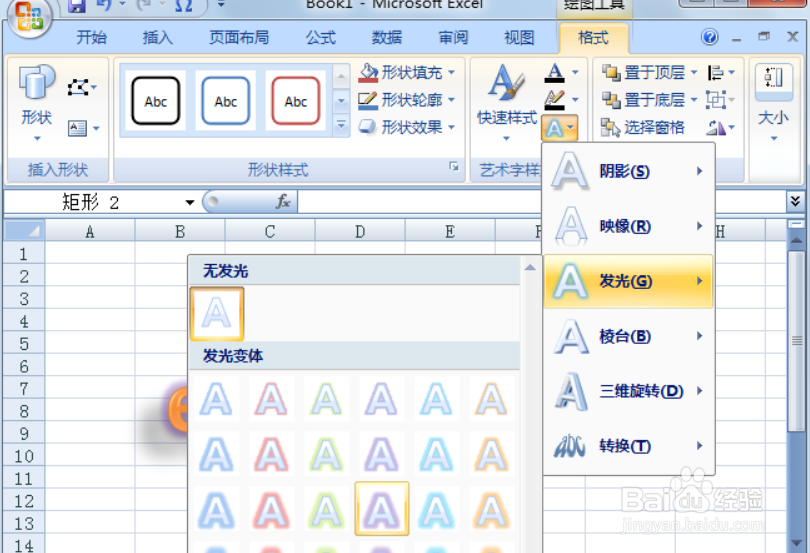
Task: Choose red glow in first variant row
Action: pos(271,399)
